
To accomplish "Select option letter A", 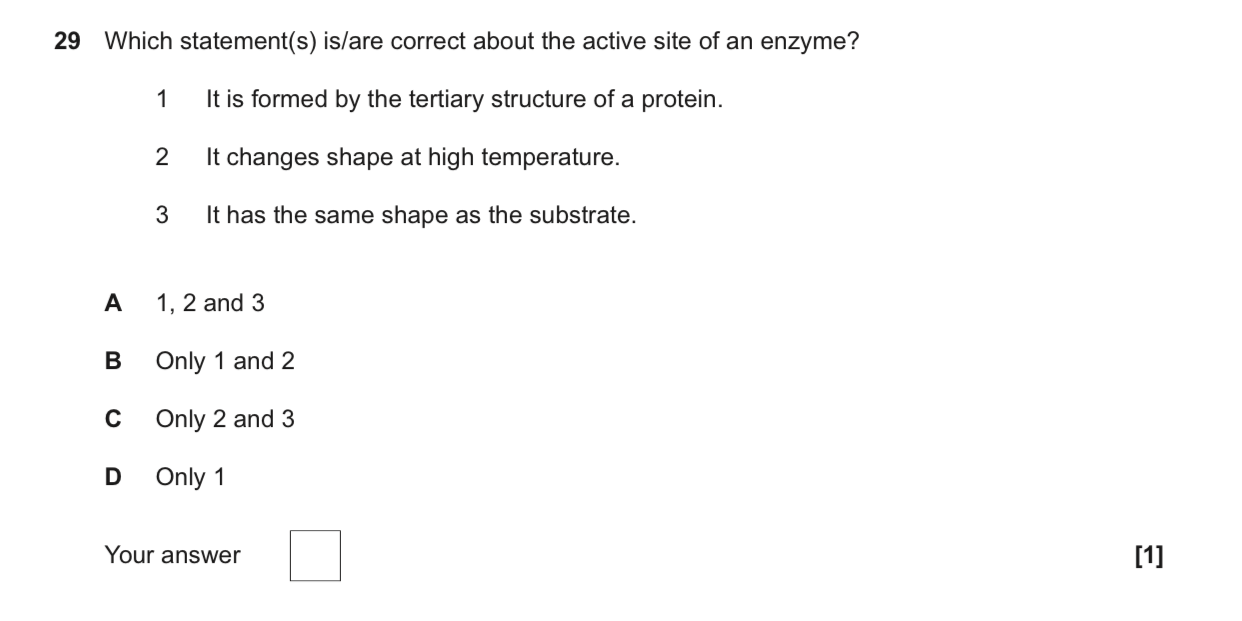I will click(113, 303).
